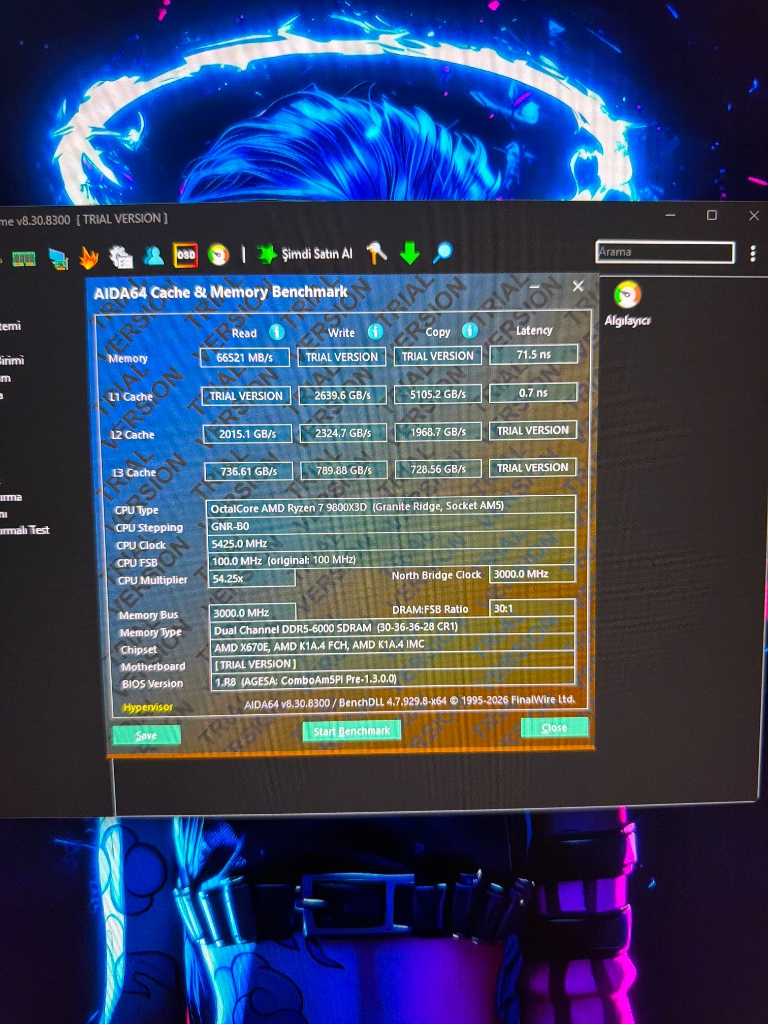The width and height of the screenshot is (768, 1024).
Task: Minimize the Cache & Memory Benchmark dialog
Action: coord(534,287)
